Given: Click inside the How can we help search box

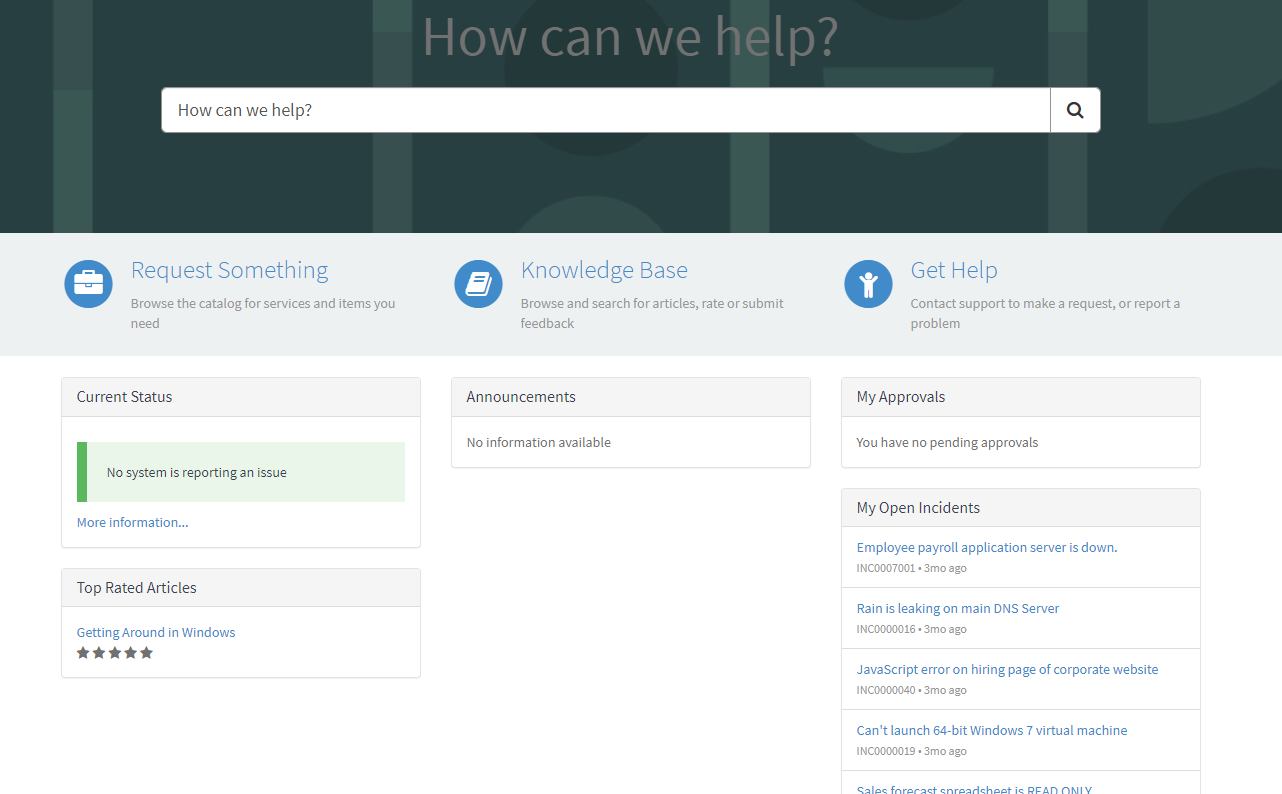Looking at the screenshot, I should click(x=605, y=109).
